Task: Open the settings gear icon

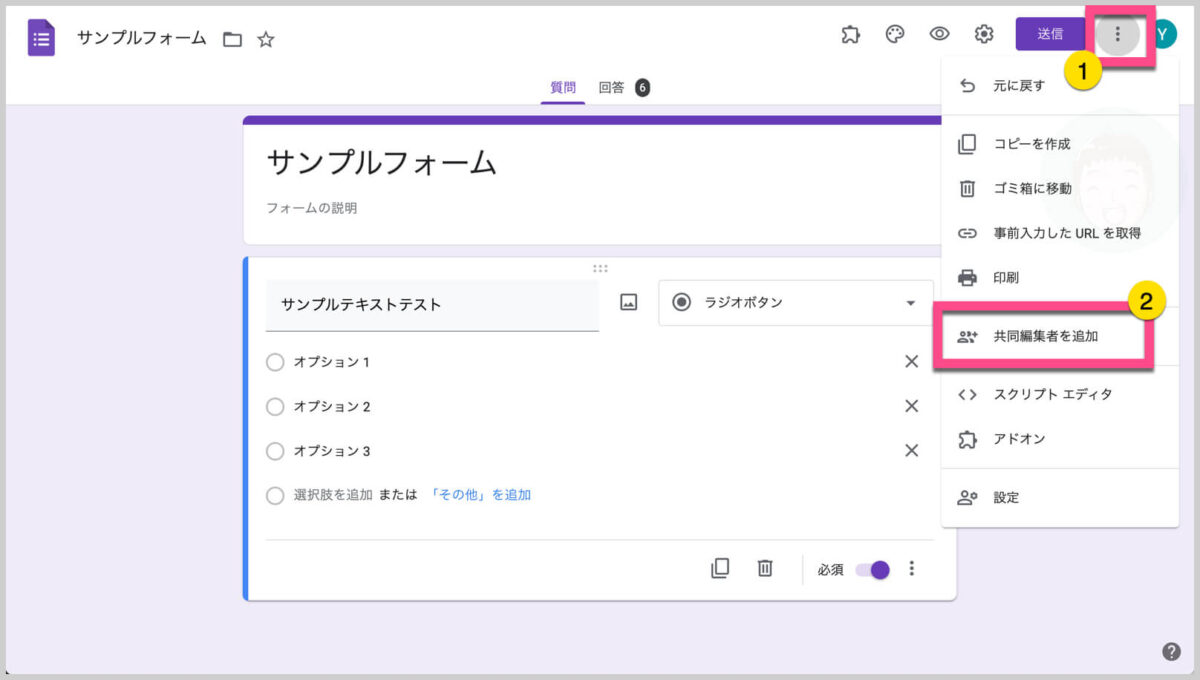Action: pyautogui.click(x=984, y=34)
